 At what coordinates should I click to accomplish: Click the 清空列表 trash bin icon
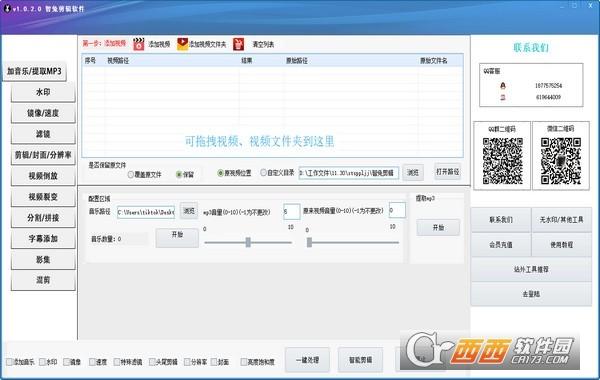(239, 44)
